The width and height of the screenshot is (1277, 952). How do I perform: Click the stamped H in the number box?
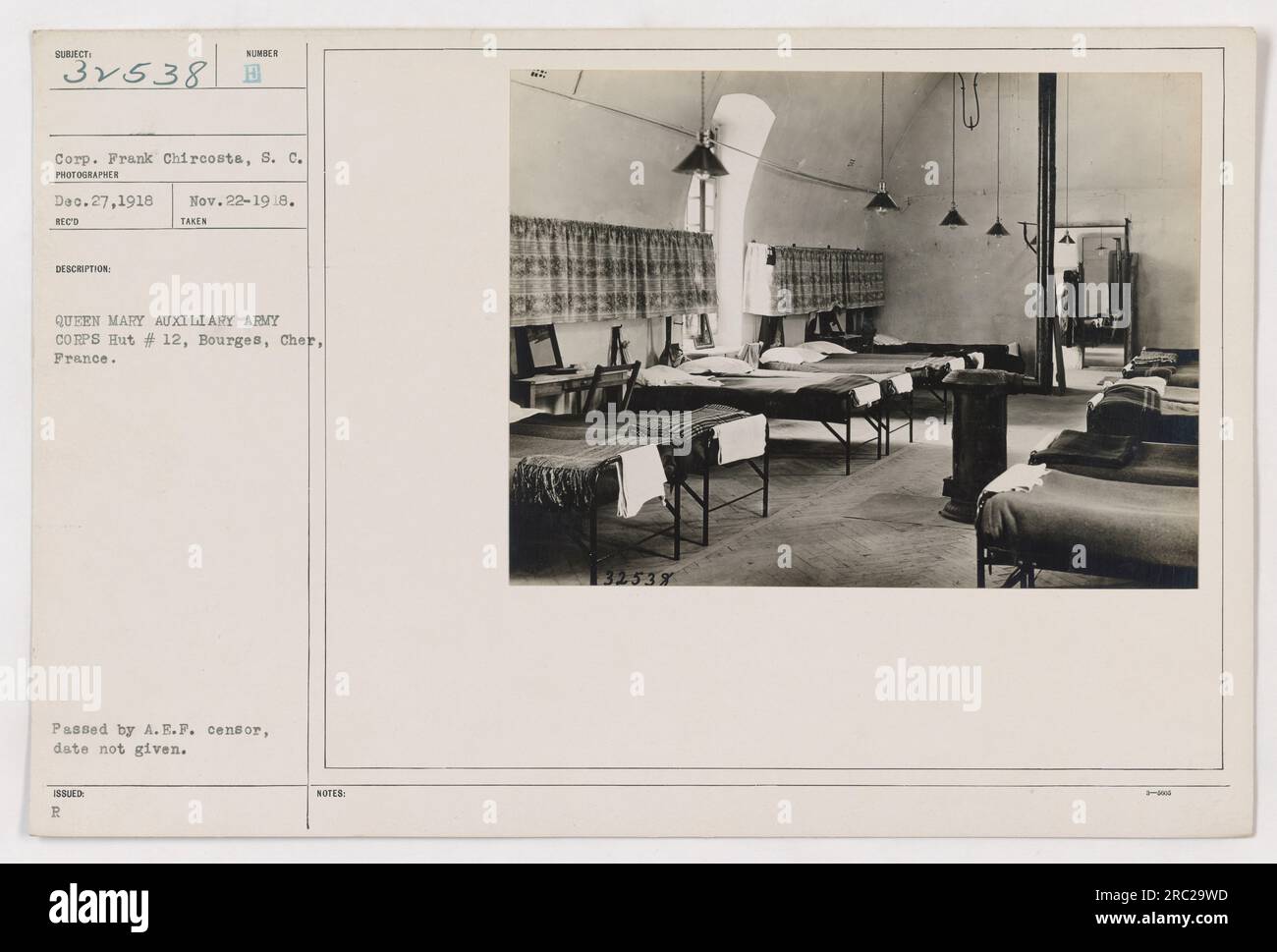[253, 75]
